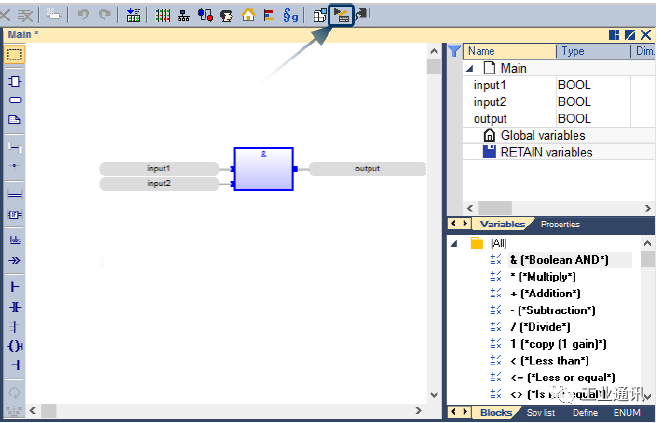
Task: Open the Spy list tab
Action: pyautogui.click(x=541, y=412)
